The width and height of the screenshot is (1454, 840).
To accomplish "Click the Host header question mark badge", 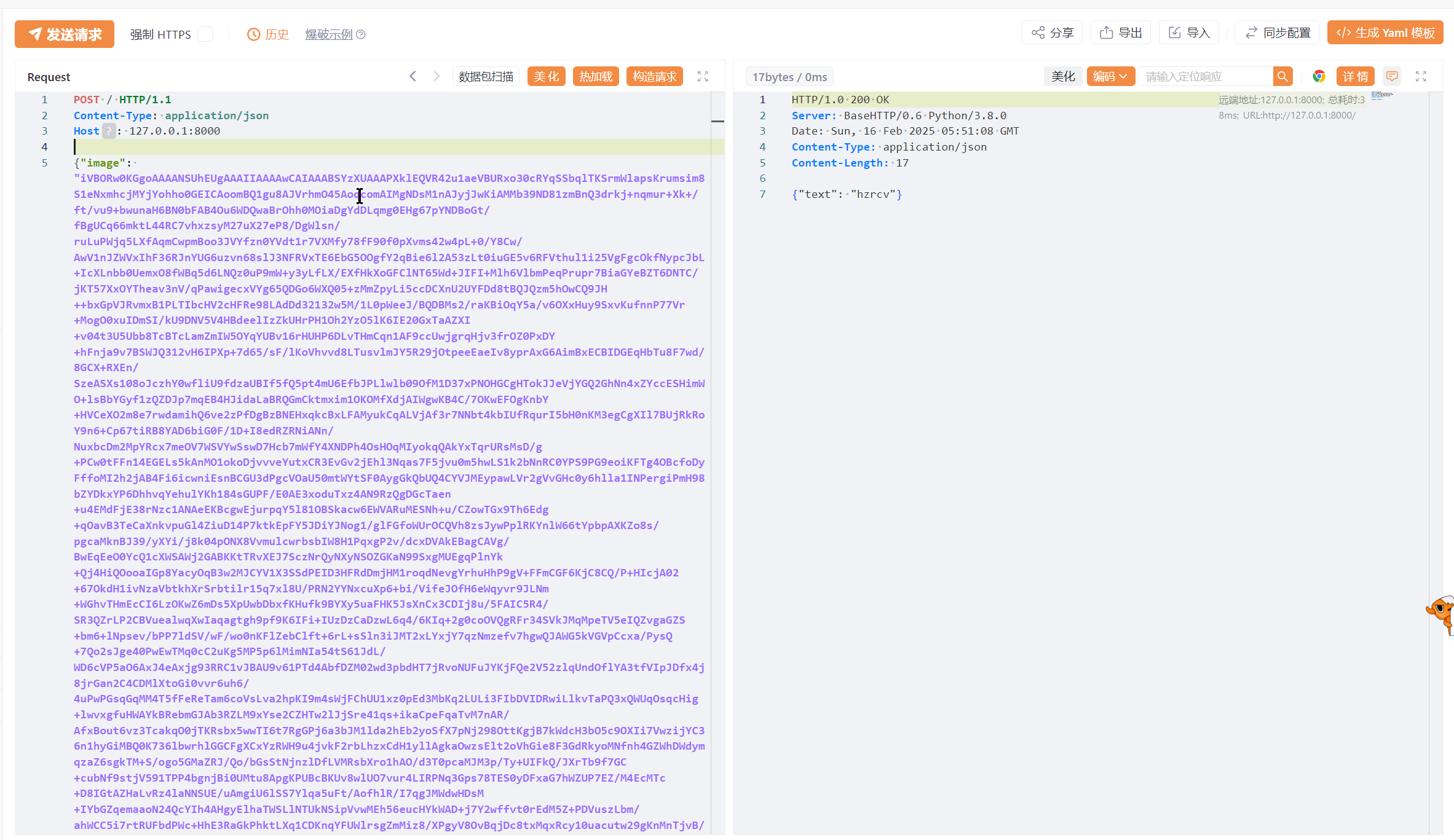I will point(109,131).
